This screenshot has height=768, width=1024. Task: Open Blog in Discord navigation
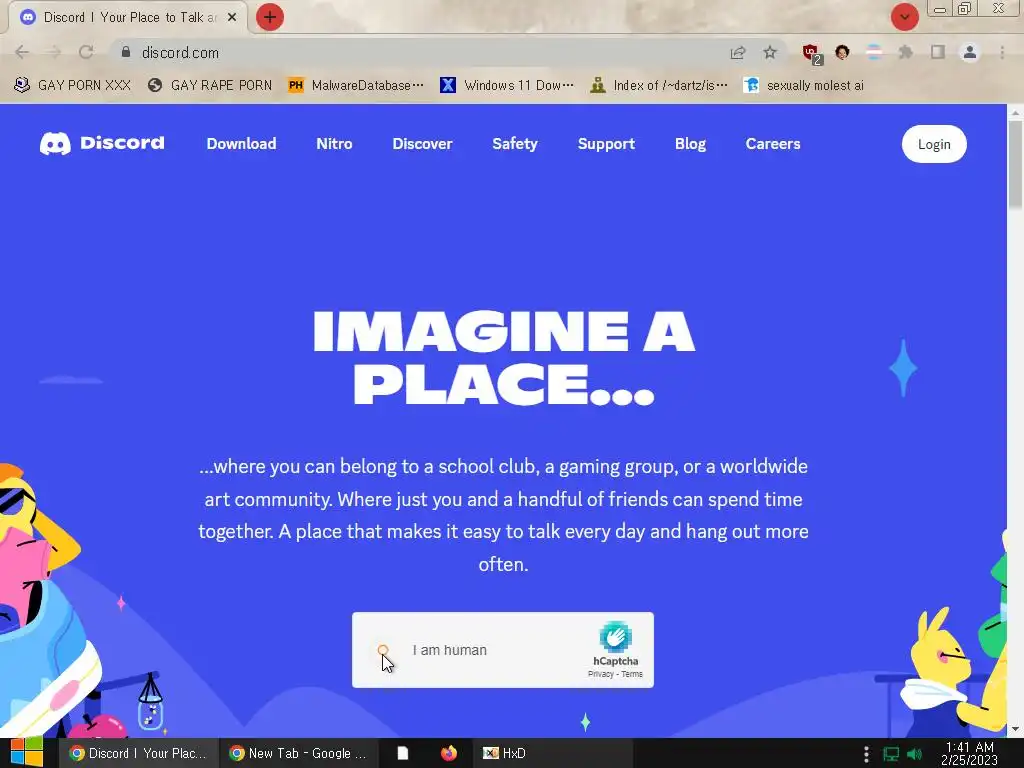click(690, 144)
